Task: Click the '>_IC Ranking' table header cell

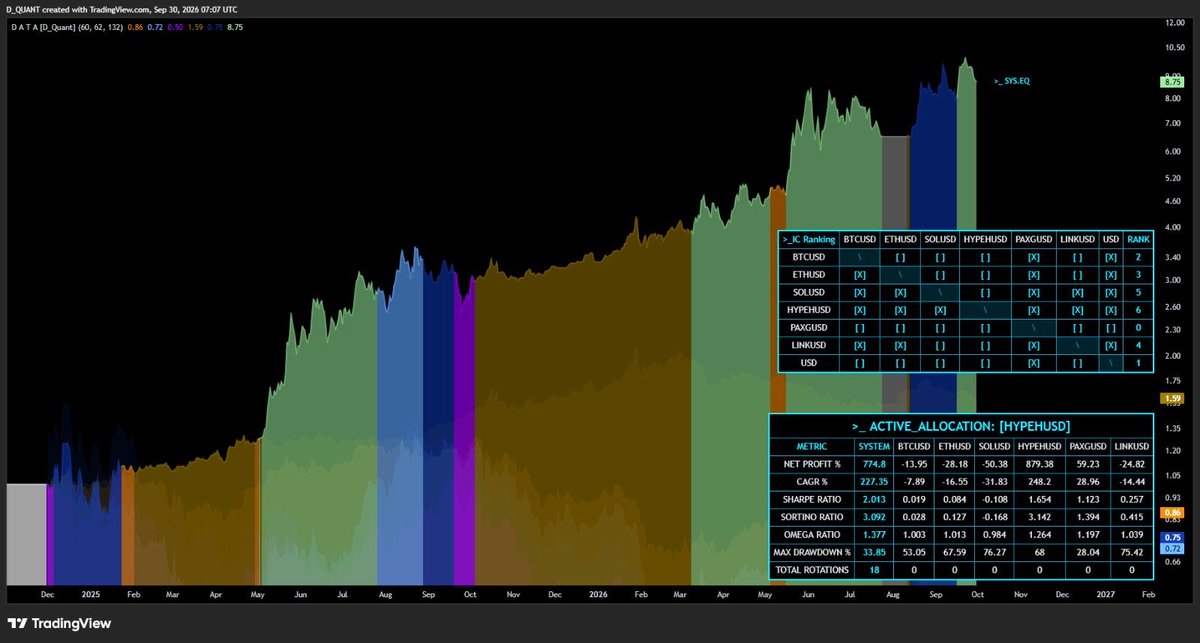Action: 809,240
